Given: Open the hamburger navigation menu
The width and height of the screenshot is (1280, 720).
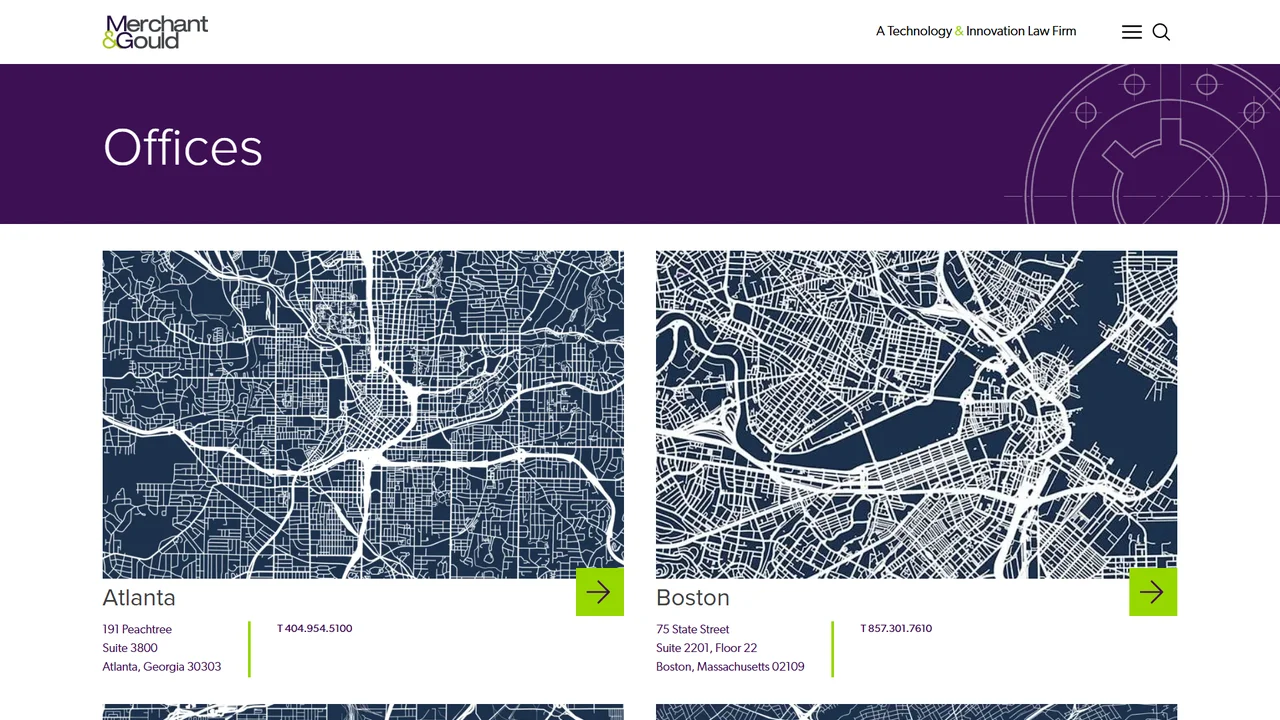Looking at the screenshot, I should click(x=1132, y=32).
